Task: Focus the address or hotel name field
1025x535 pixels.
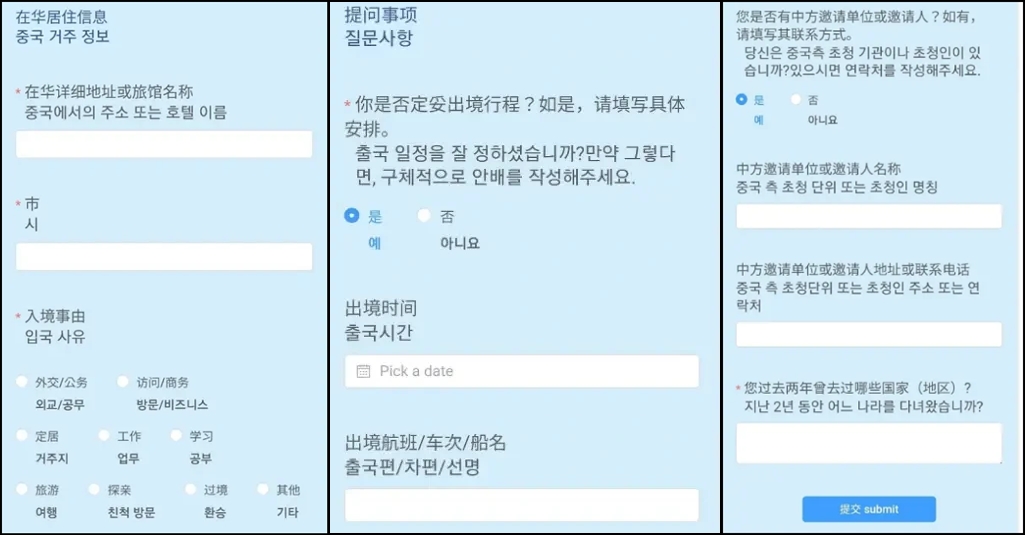Action: [x=164, y=144]
